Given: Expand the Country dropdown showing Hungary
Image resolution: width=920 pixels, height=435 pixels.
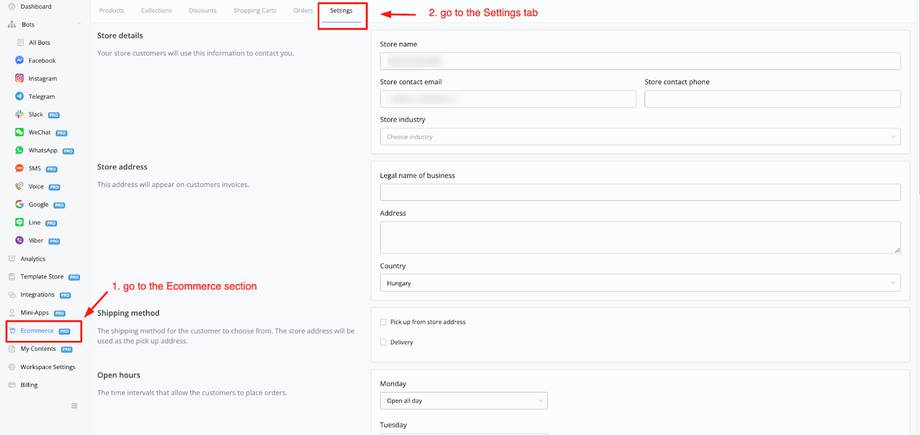Looking at the screenshot, I should (x=640, y=283).
